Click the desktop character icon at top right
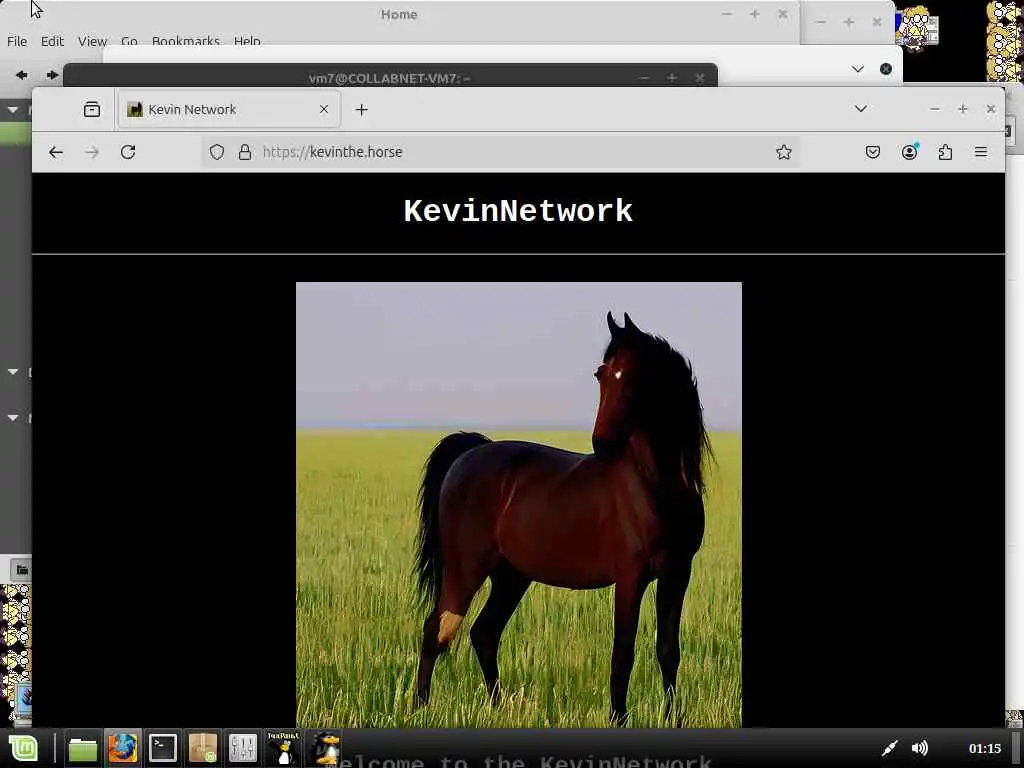1024x768 pixels. [917, 29]
